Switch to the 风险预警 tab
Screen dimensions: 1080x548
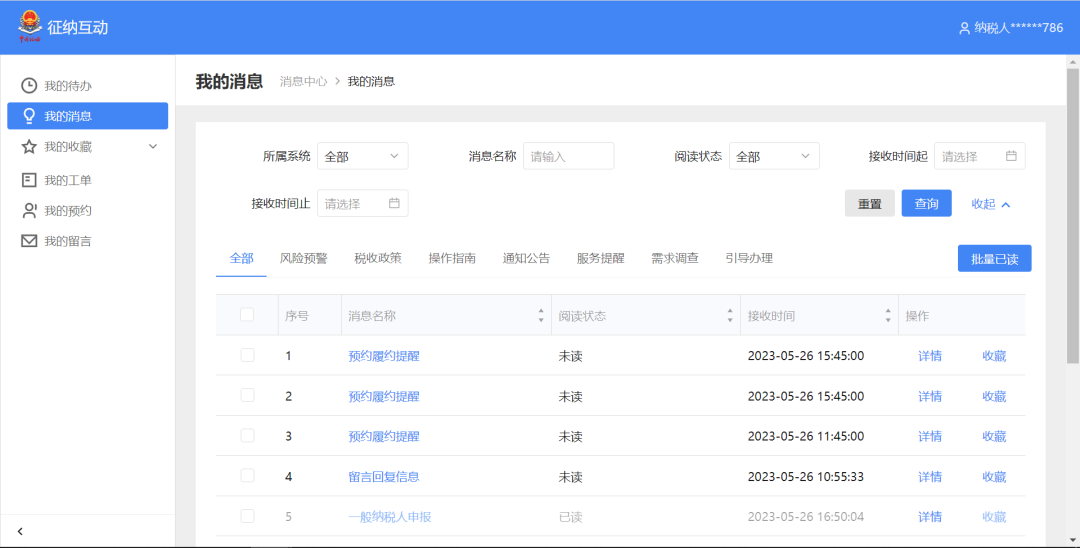click(303, 258)
